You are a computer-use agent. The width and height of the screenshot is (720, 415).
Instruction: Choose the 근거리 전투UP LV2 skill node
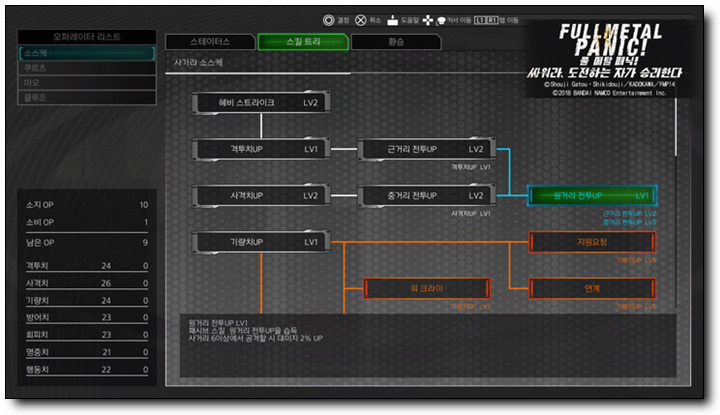pos(427,149)
